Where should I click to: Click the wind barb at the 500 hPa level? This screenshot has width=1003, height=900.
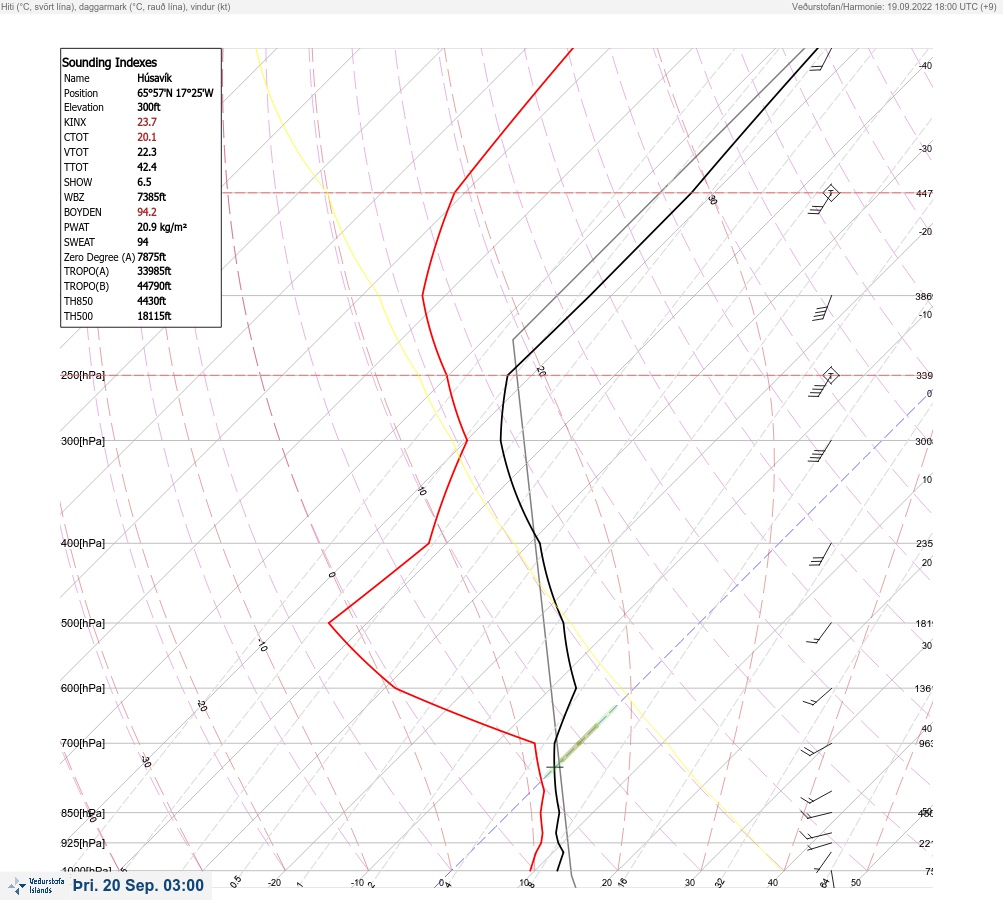pyautogui.click(x=819, y=633)
